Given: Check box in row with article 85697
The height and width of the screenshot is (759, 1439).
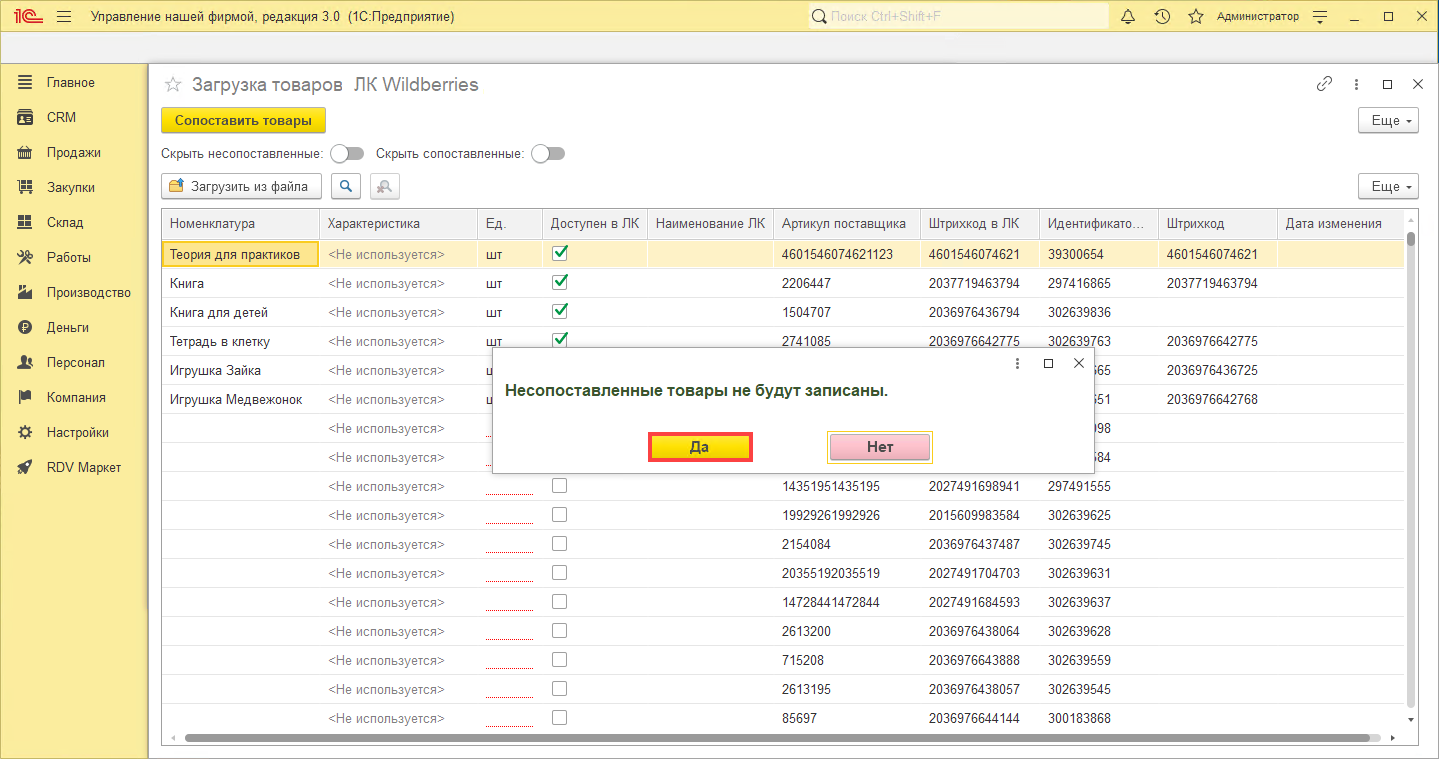Looking at the screenshot, I should pyautogui.click(x=560, y=718).
